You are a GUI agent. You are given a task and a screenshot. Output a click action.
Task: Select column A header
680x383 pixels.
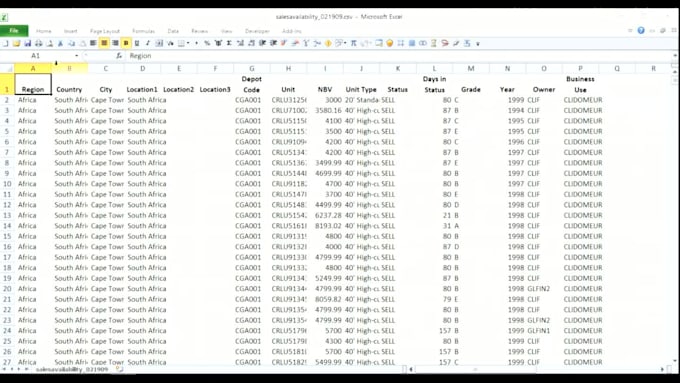click(33, 69)
